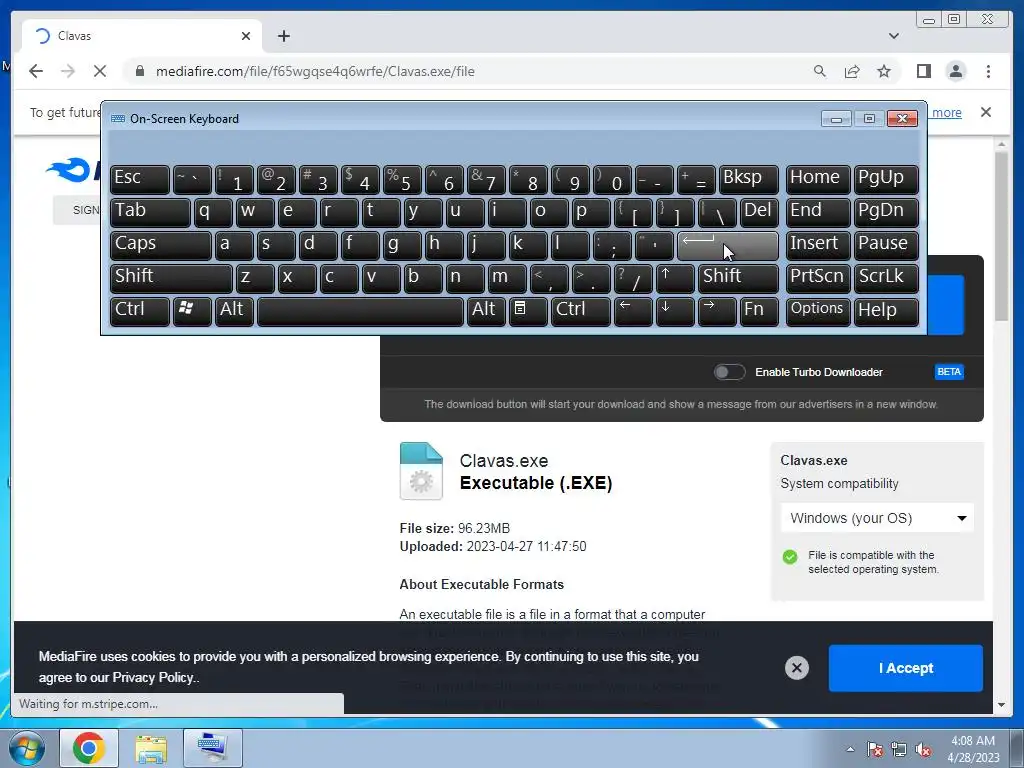Click the space bar on the On-Screen Keyboard
The width and height of the screenshot is (1024, 768).
pyautogui.click(x=360, y=311)
